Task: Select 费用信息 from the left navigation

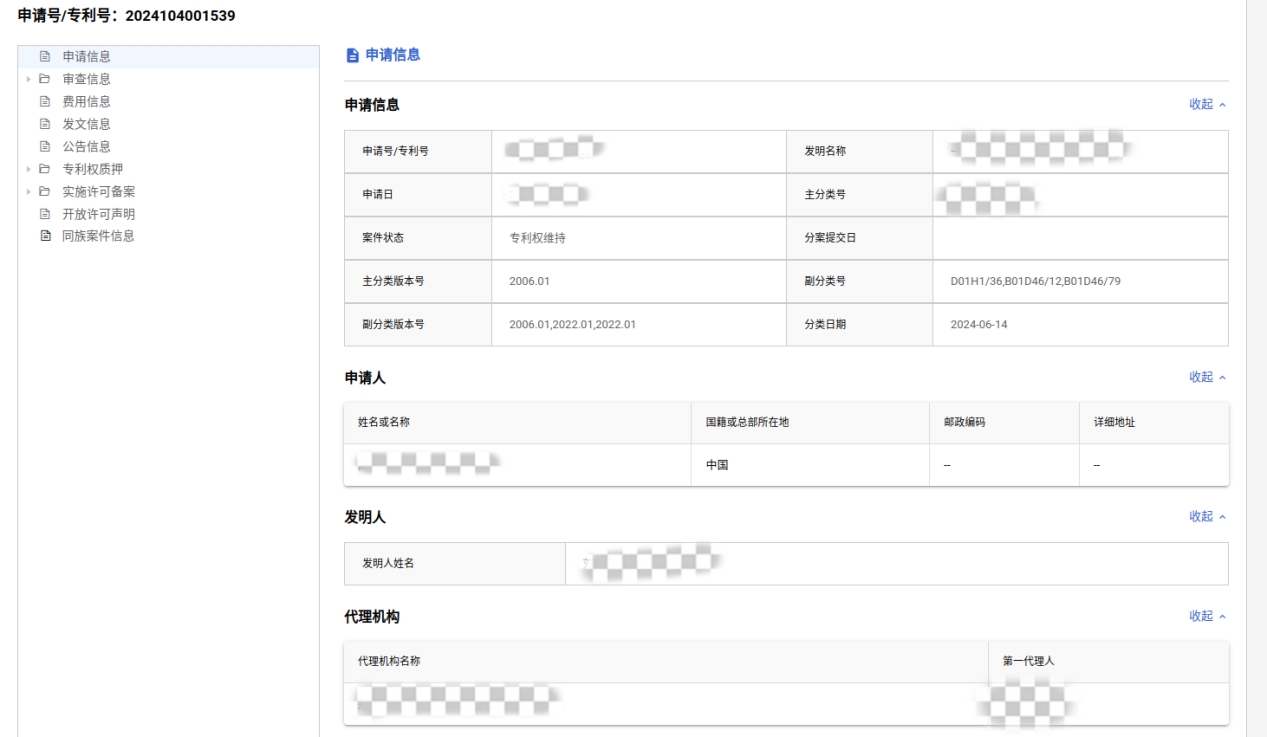Action: point(86,101)
